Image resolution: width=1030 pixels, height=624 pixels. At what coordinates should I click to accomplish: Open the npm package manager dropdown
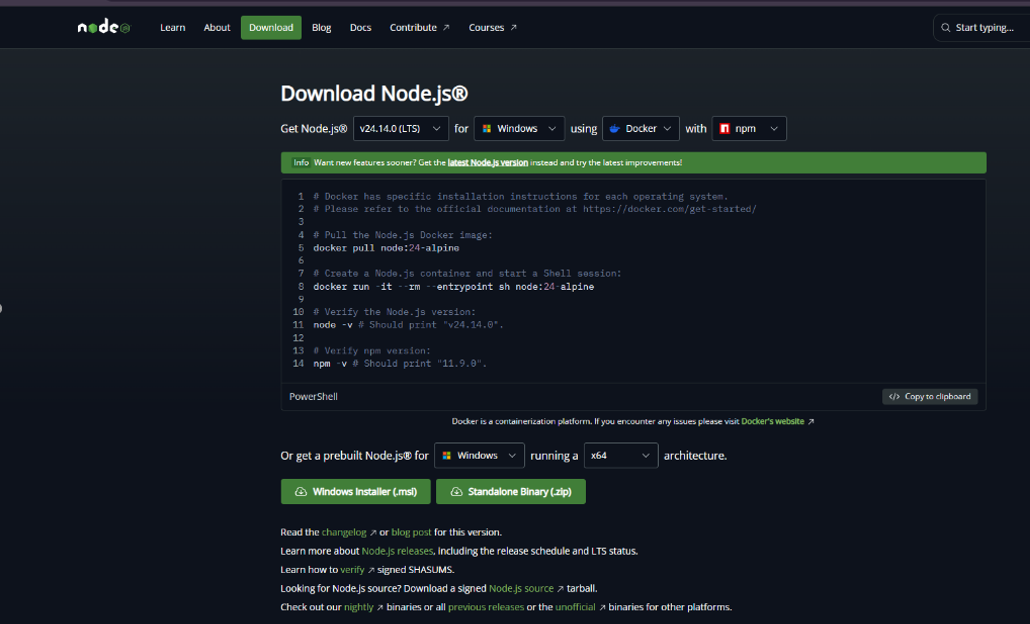tap(749, 129)
